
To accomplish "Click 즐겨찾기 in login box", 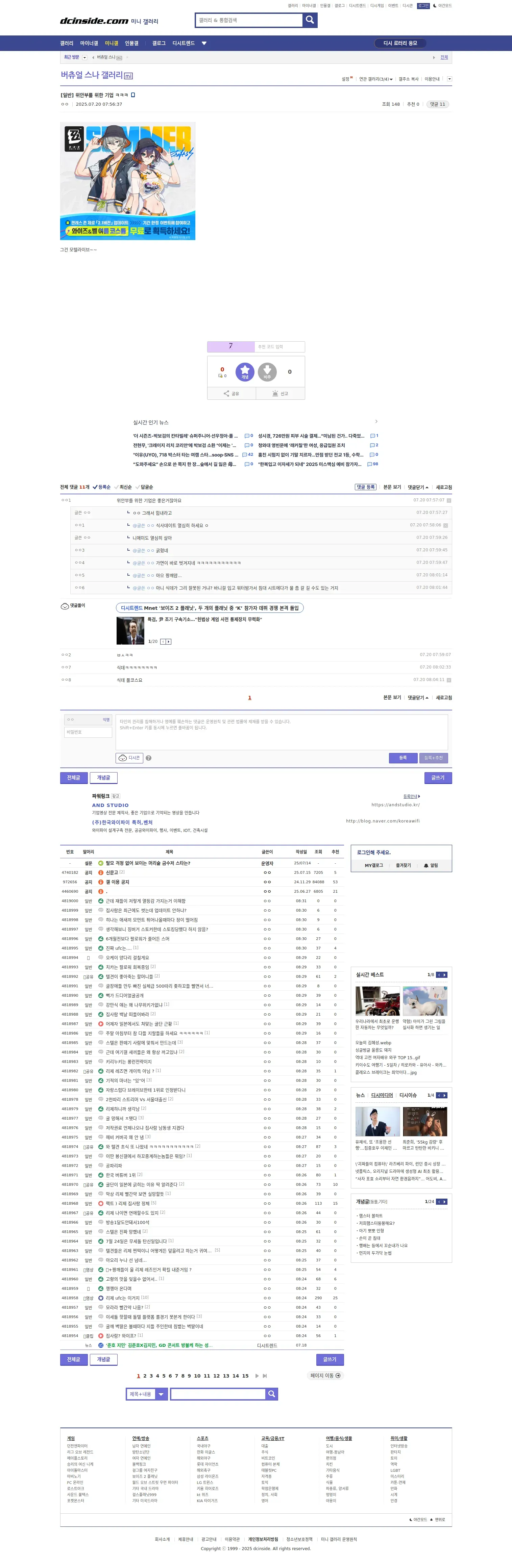I will pos(403,865).
